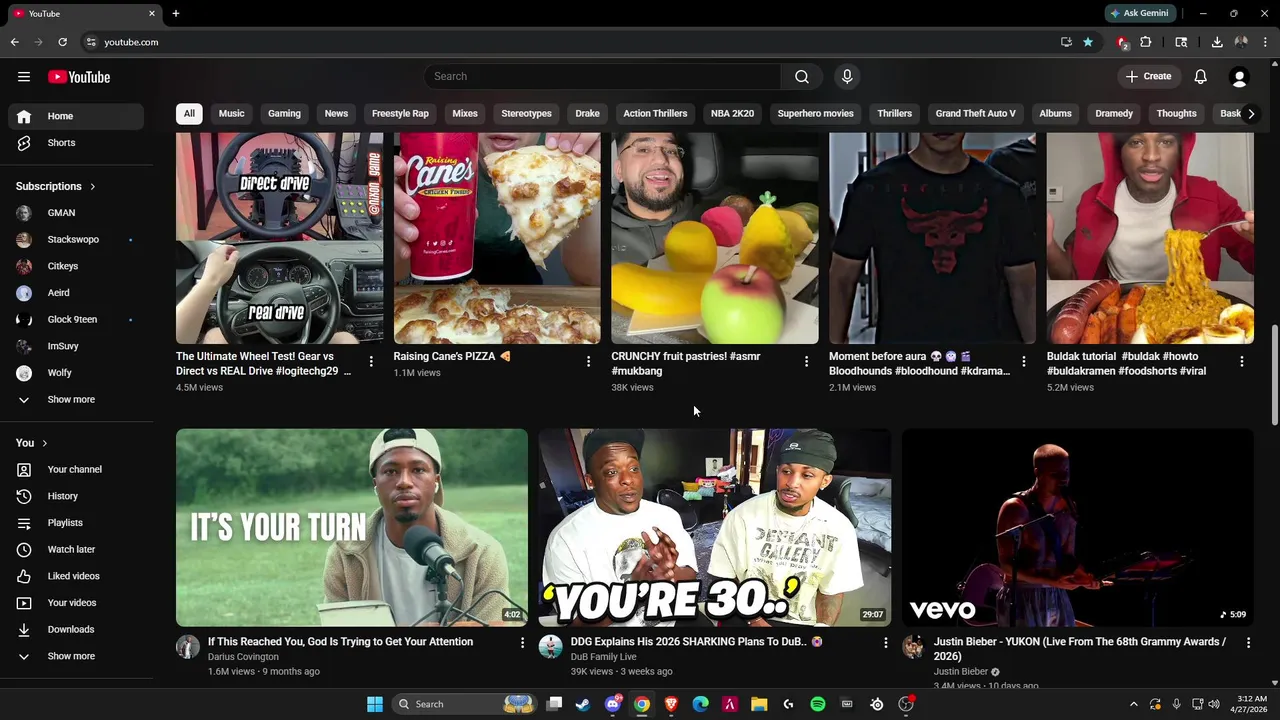
Task: Select the Freestyle Rap filter chip
Action: (x=400, y=114)
